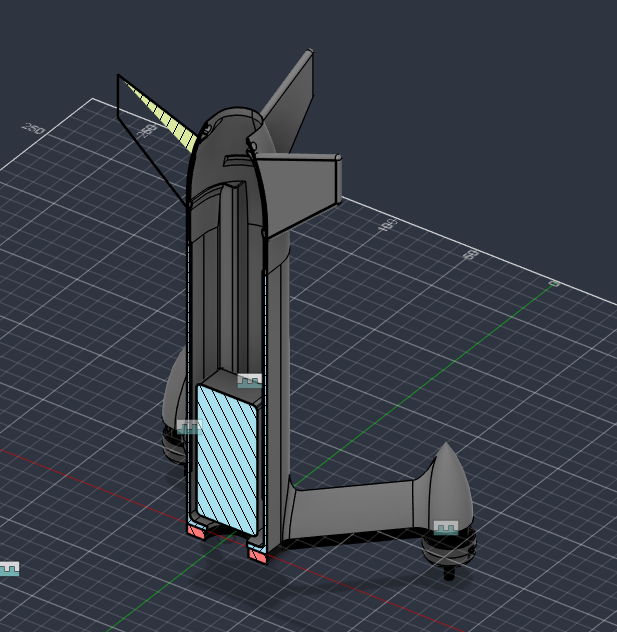Select the joint icon at far left edge
617x632 pixels.
pyautogui.click(x=9, y=569)
